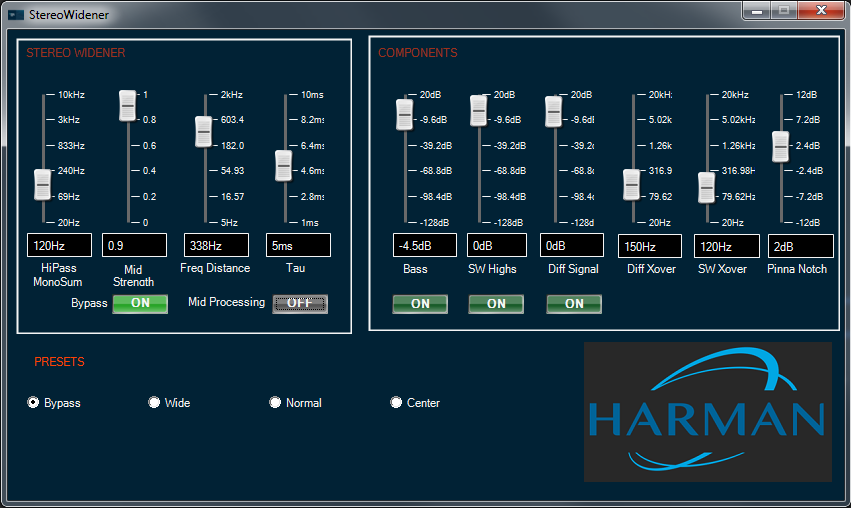Close the StereoWidener window
Viewport: 851px width, 508px height.
[821, 10]
